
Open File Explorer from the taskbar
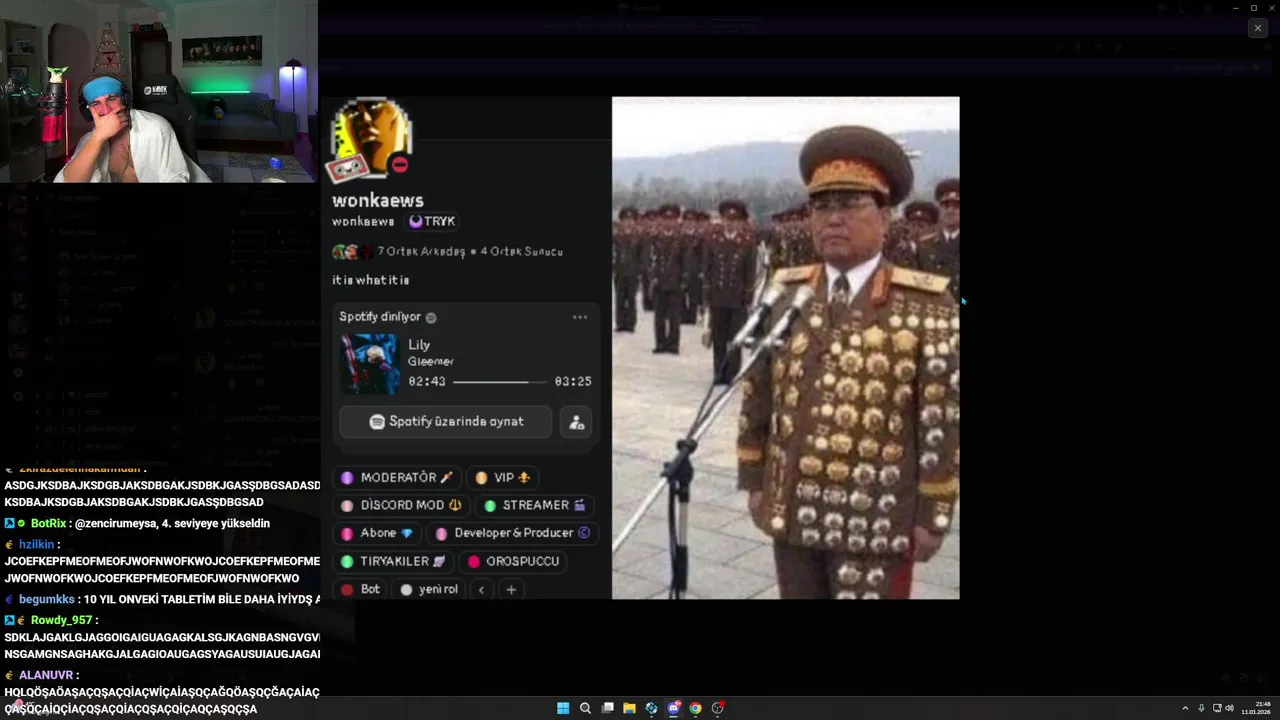tap(629, 708)
